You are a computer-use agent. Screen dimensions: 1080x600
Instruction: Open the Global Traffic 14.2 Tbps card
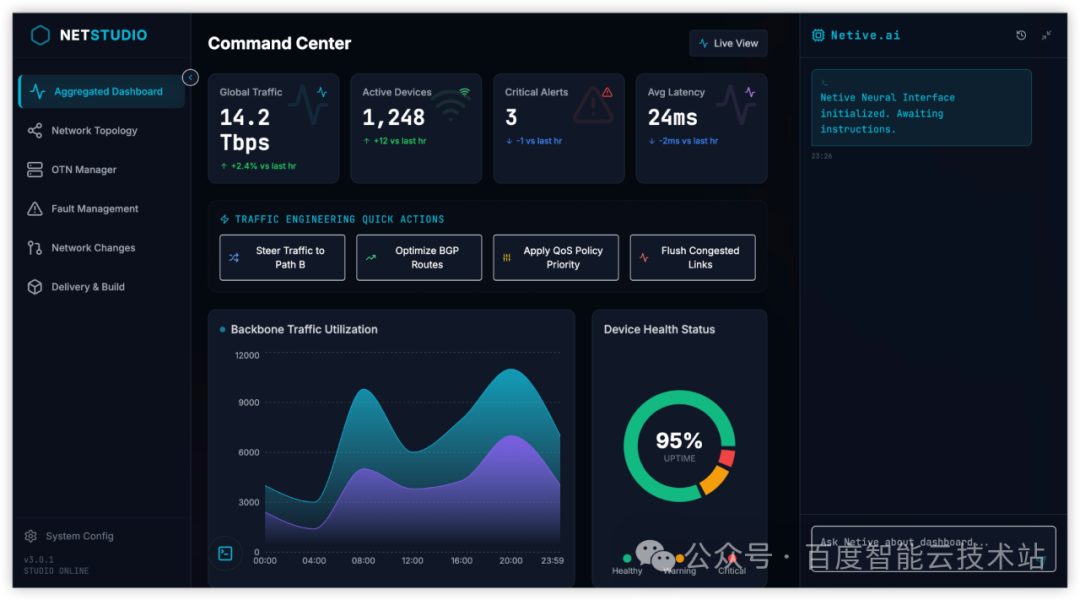tap(273, 129)
